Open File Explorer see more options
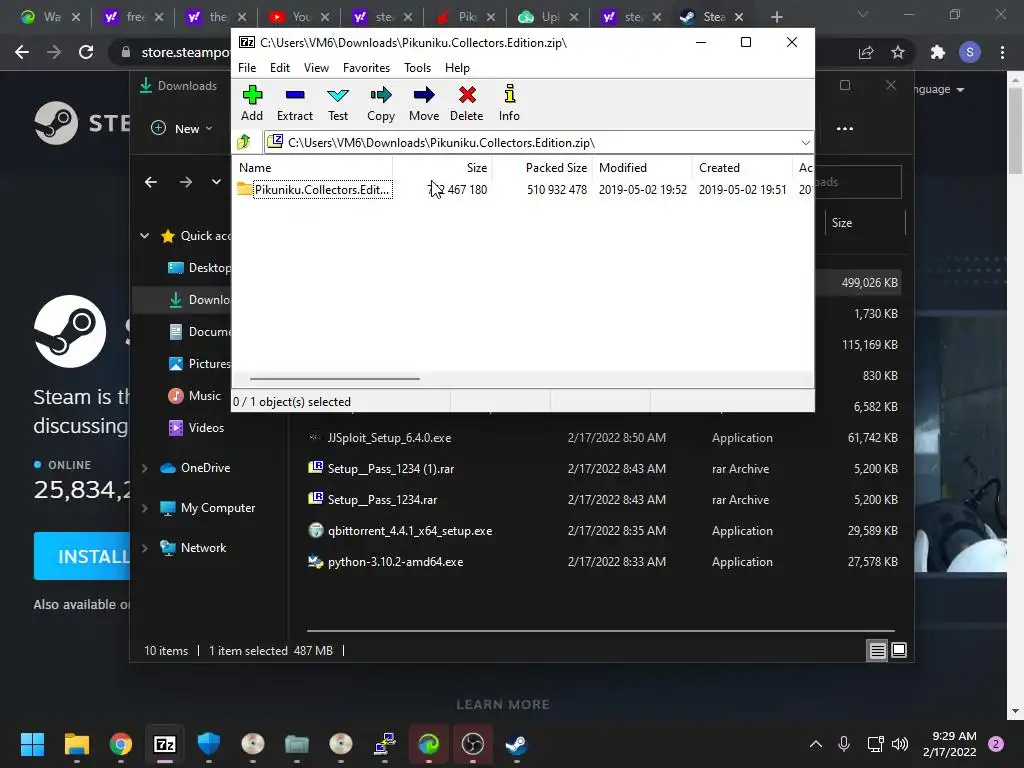This screenshot has width=1024, height=768. (x=844, y=129)
